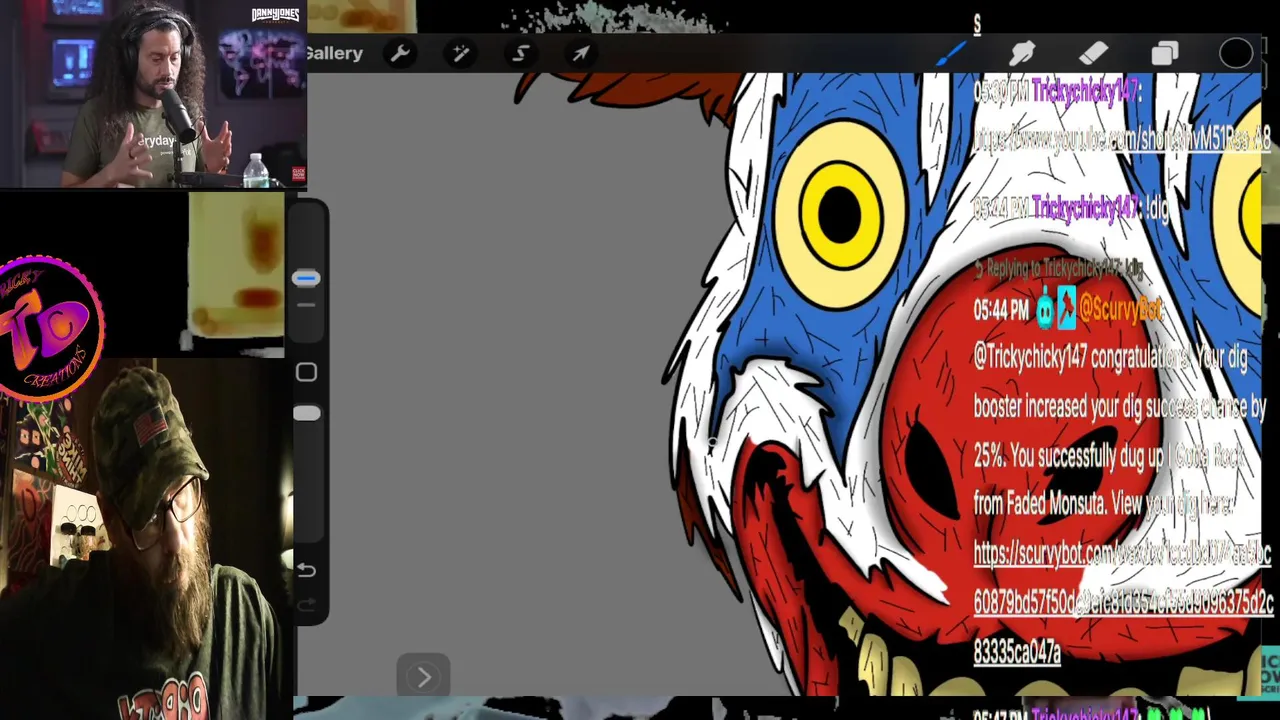Tap the square Modify button in sidebar

306,372
